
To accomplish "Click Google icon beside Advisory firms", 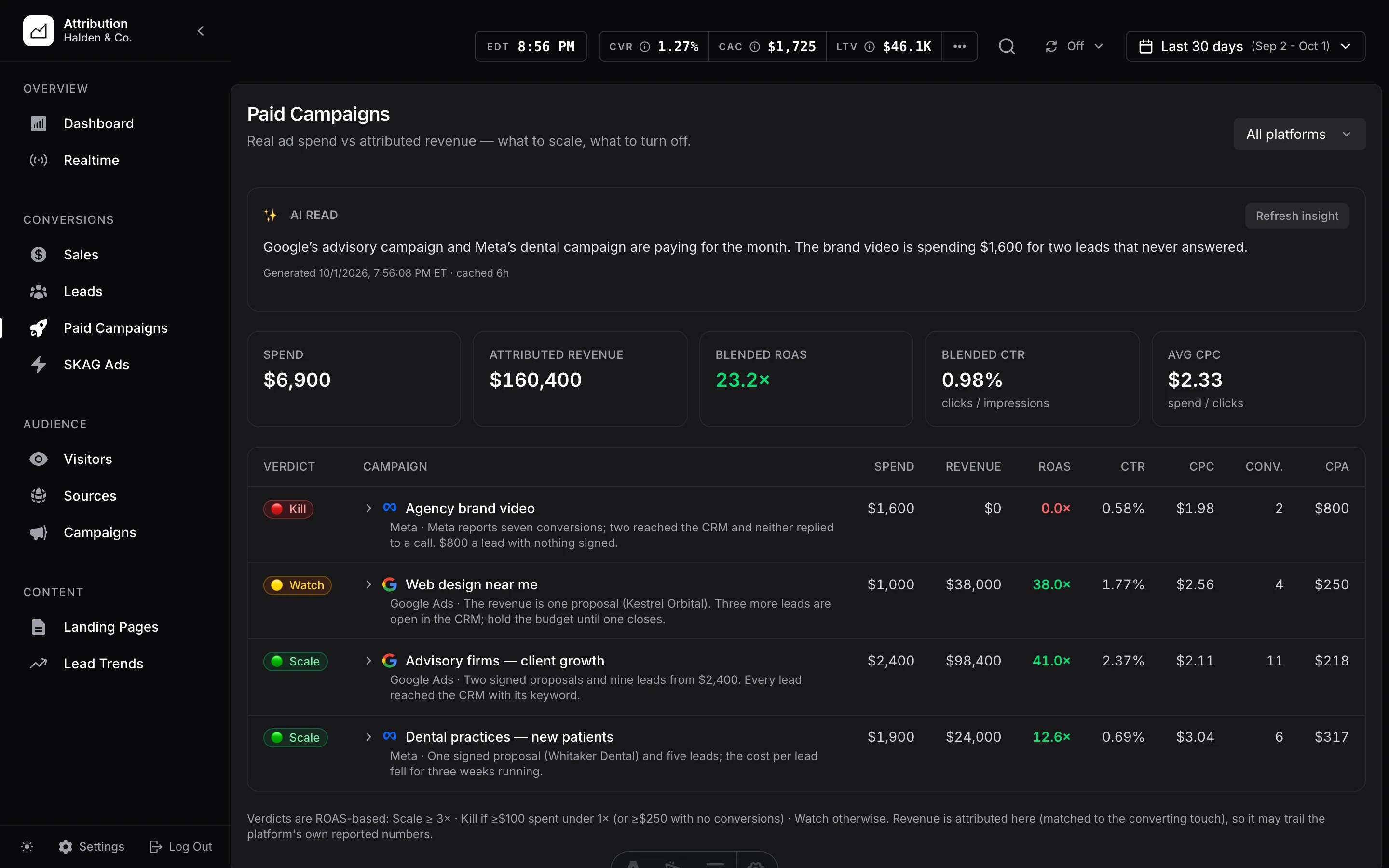I will pos(390,661).
